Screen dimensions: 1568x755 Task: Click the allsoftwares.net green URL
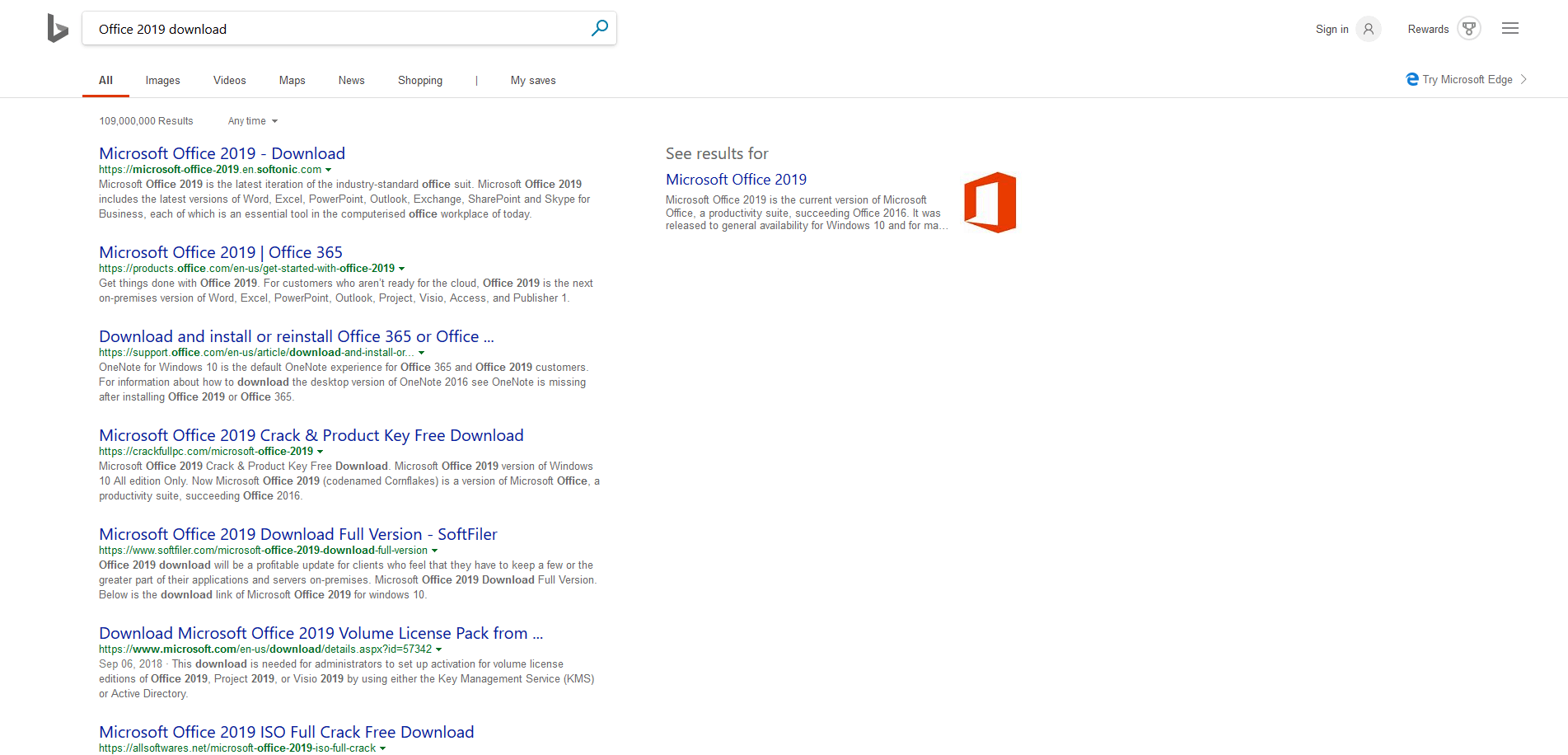(x=237, y=748)
